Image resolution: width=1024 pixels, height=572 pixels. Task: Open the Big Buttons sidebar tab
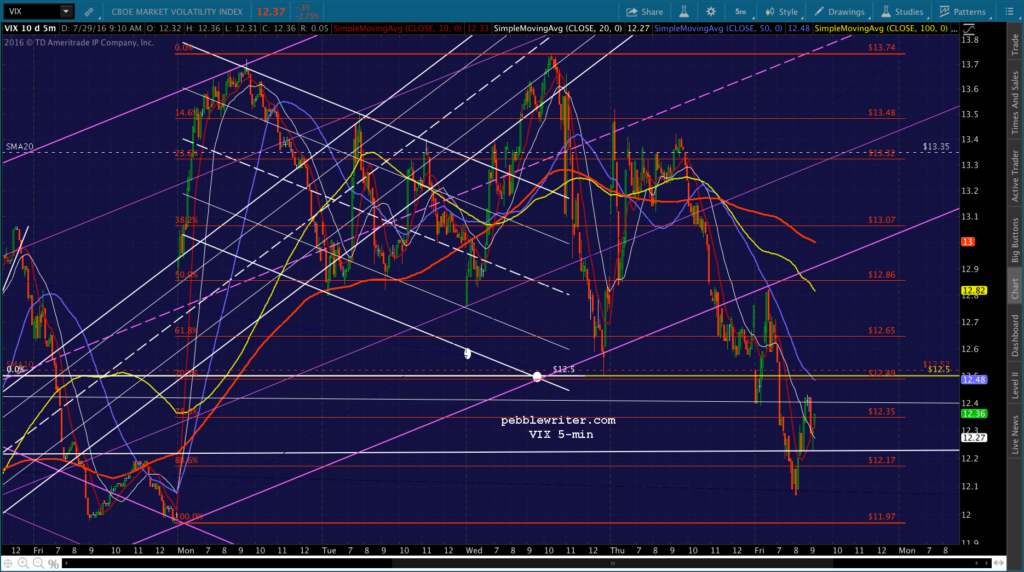(1015, 240)
